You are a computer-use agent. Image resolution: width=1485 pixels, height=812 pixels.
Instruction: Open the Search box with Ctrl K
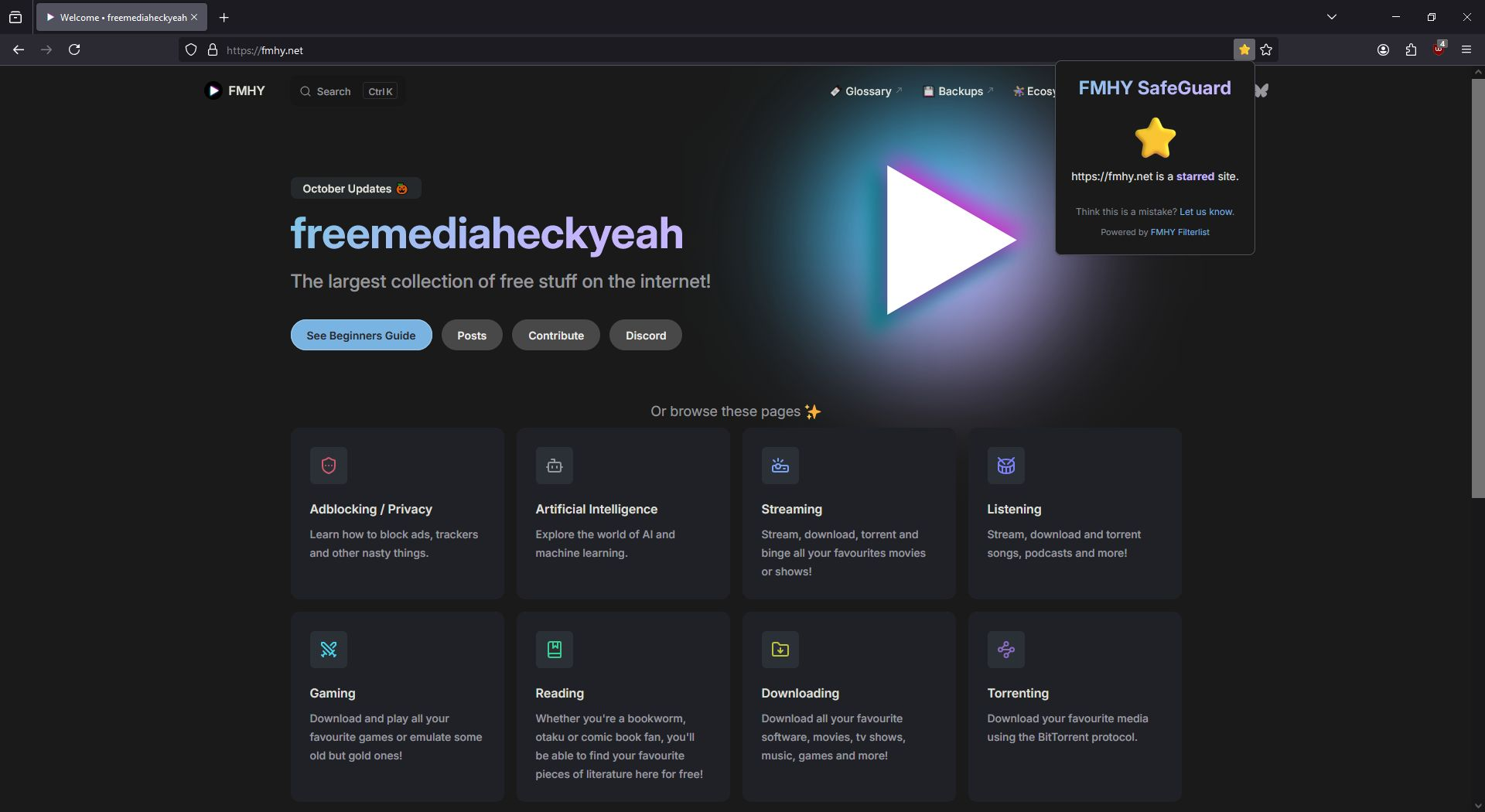tap(349, 91)
